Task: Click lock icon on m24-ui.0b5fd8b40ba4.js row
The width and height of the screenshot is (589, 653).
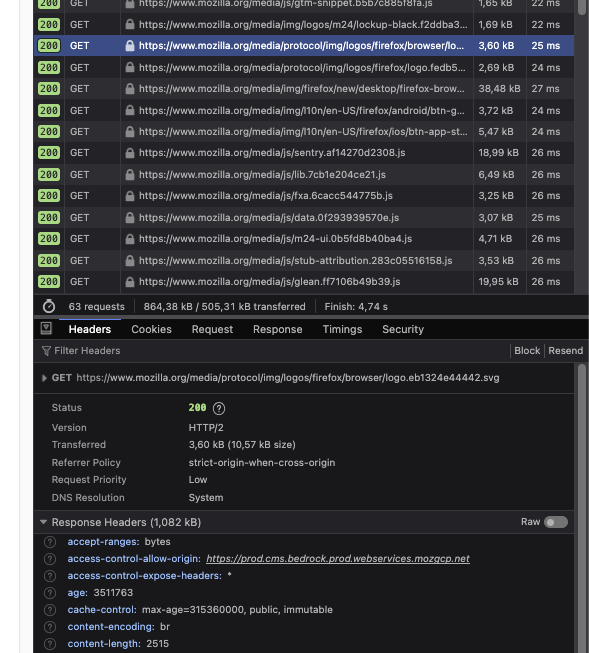Action: [130, 239]
